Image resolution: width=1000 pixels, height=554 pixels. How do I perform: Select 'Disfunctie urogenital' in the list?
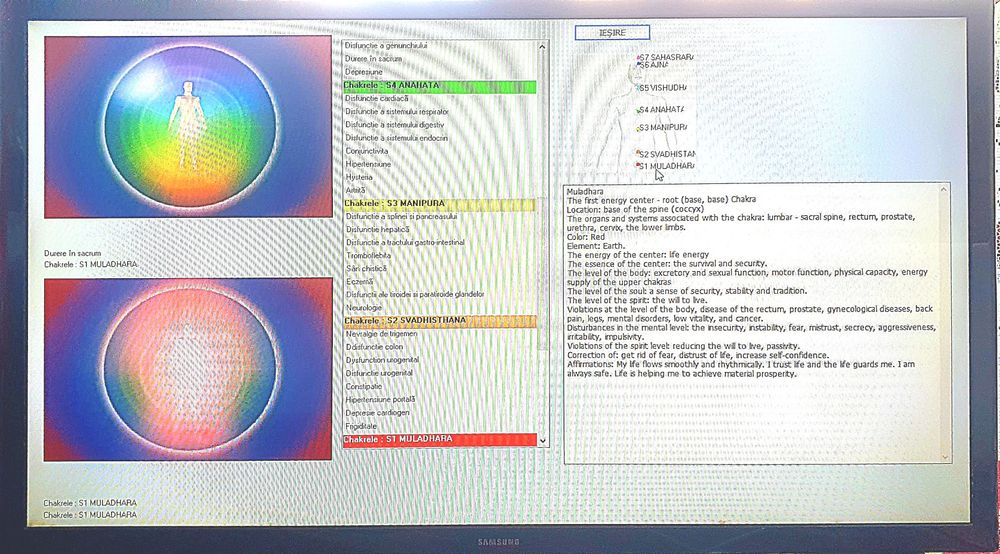click(x=379, y=373)
